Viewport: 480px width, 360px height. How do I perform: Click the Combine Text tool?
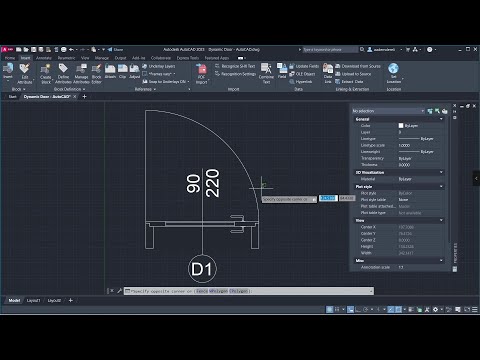266,73
